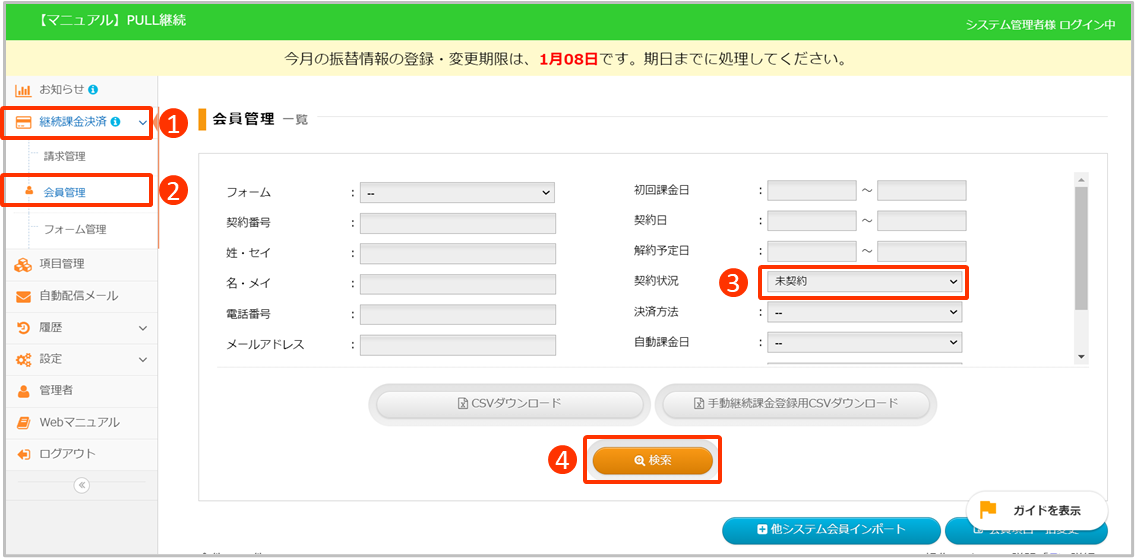Click the 契約番号 input field
1135x558 pixels.
coord(457,224)
